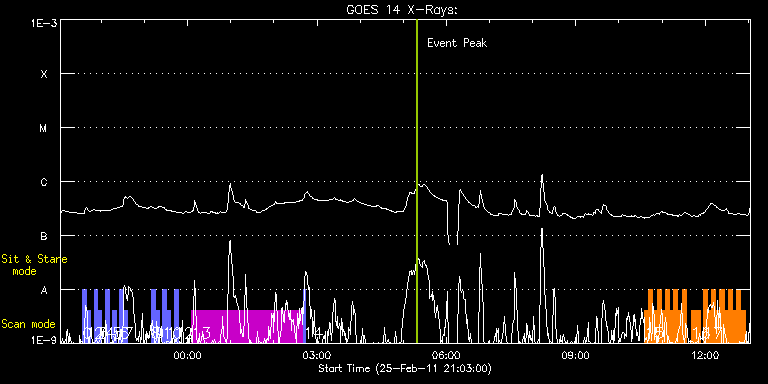
Task: Select the 1E-3 upper axis limit label
Action: [44, 23]
